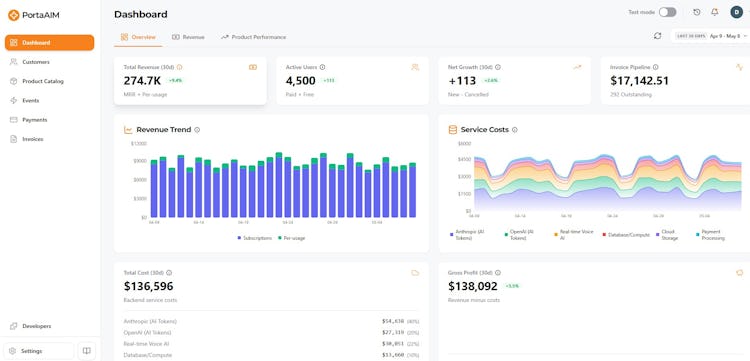Expand the Apr 9 - May 8 date range dropdown
The height and width of the screenshot is (361, 750).
click(x=711, y=36)
